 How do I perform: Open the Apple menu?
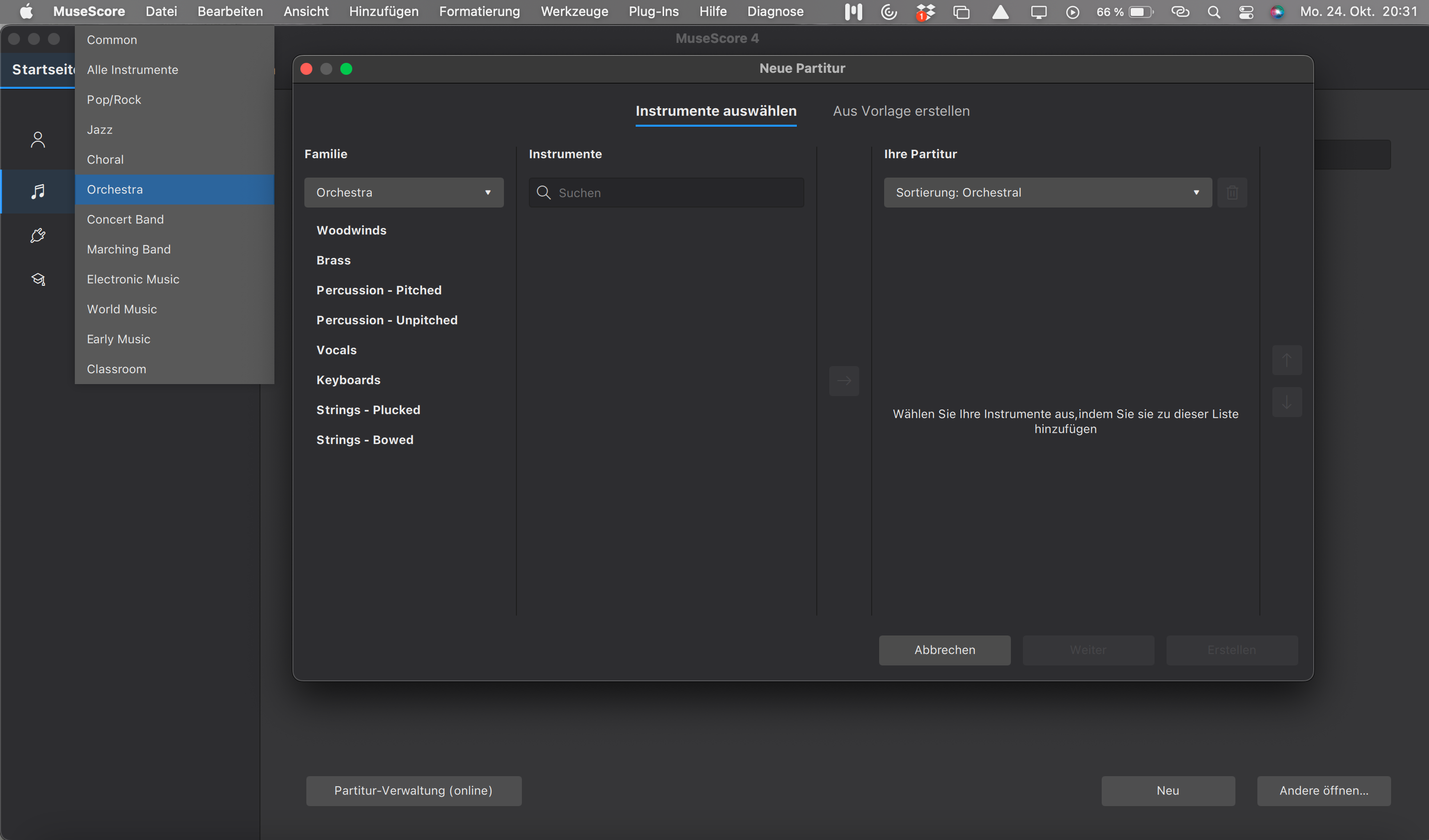pyautogui.click(x=26, y=11)
